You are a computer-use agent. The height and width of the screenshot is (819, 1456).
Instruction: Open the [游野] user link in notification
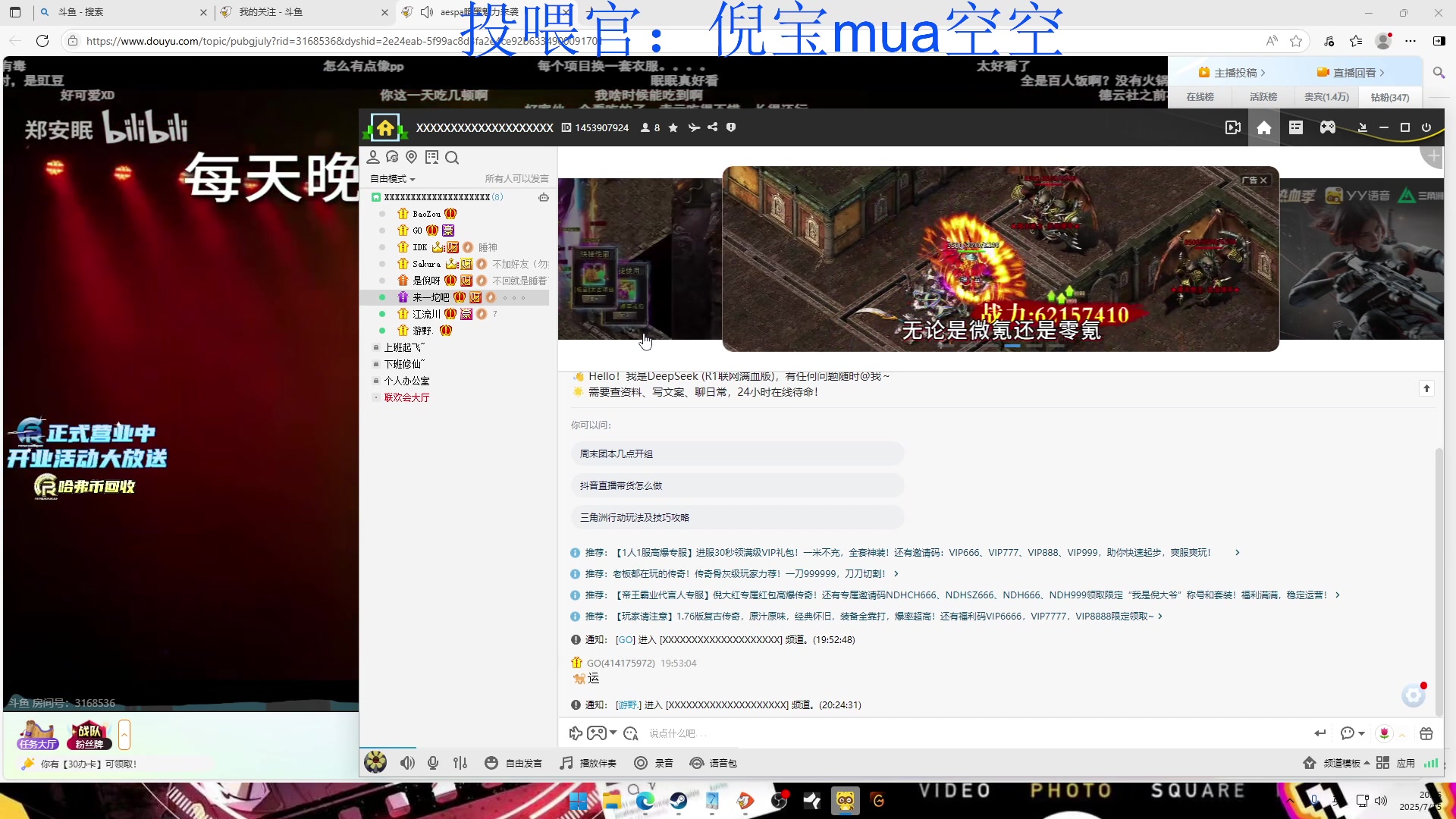pos(628,705)
